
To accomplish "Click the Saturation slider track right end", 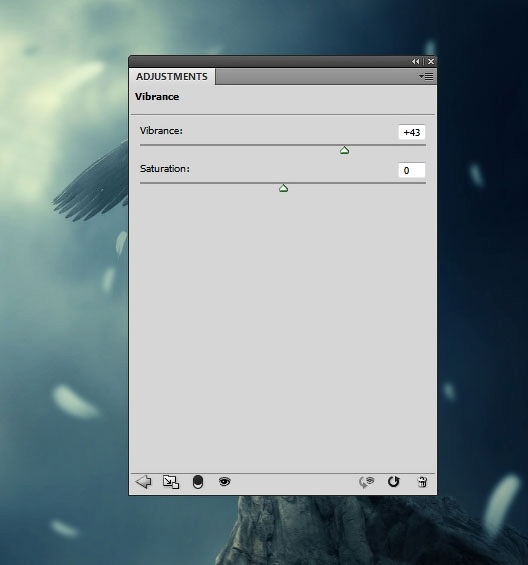I will [x=424, y=183].
